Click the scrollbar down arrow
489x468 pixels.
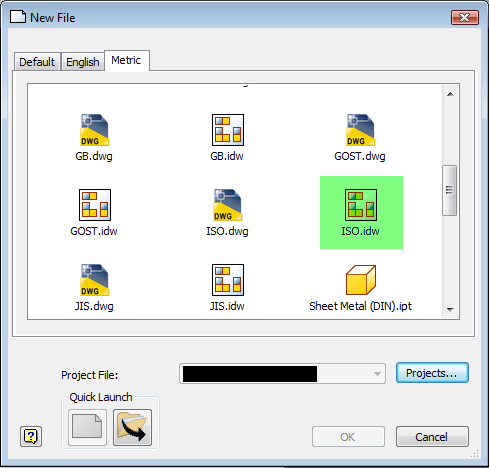click(x=450, y=310)
